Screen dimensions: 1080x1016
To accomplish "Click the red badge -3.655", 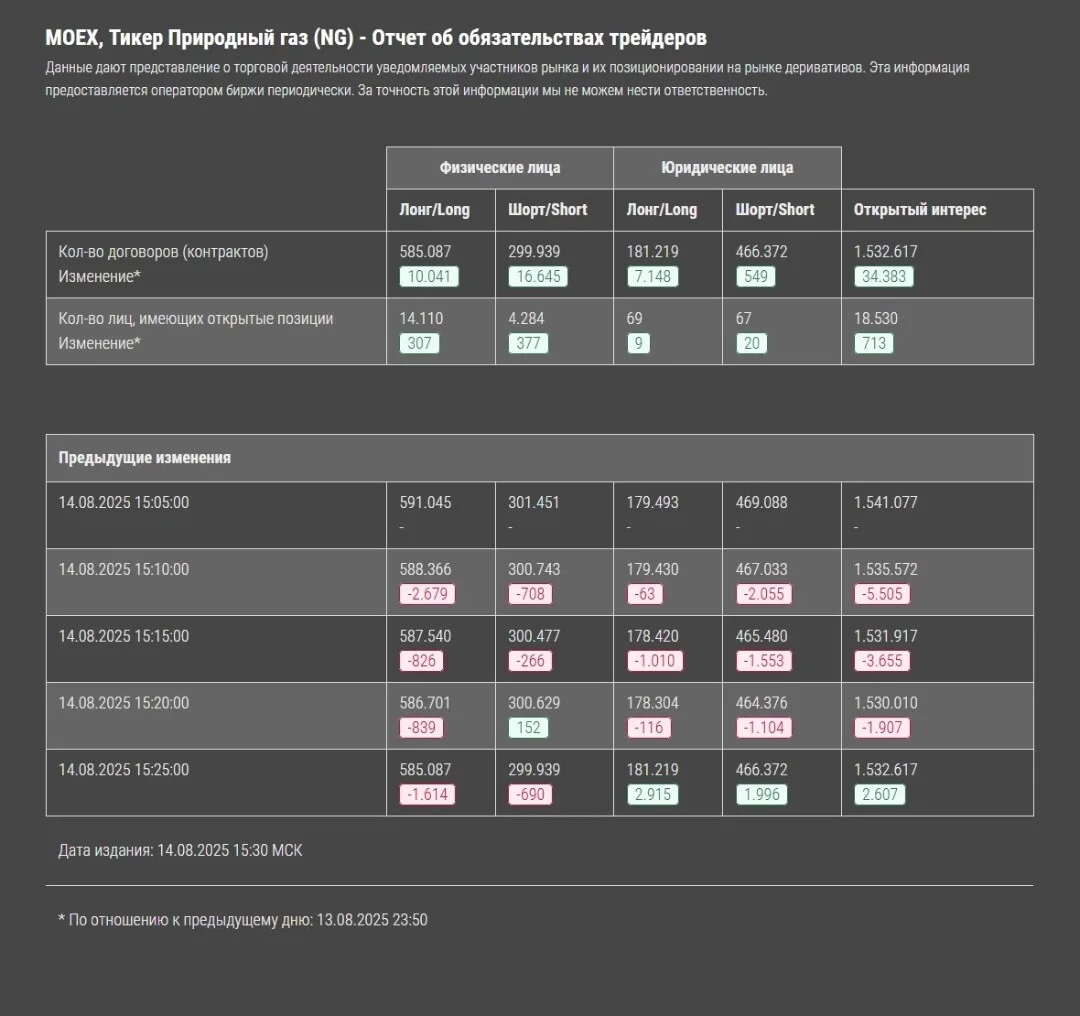I will pyautogui.click(x=882, y=661).
